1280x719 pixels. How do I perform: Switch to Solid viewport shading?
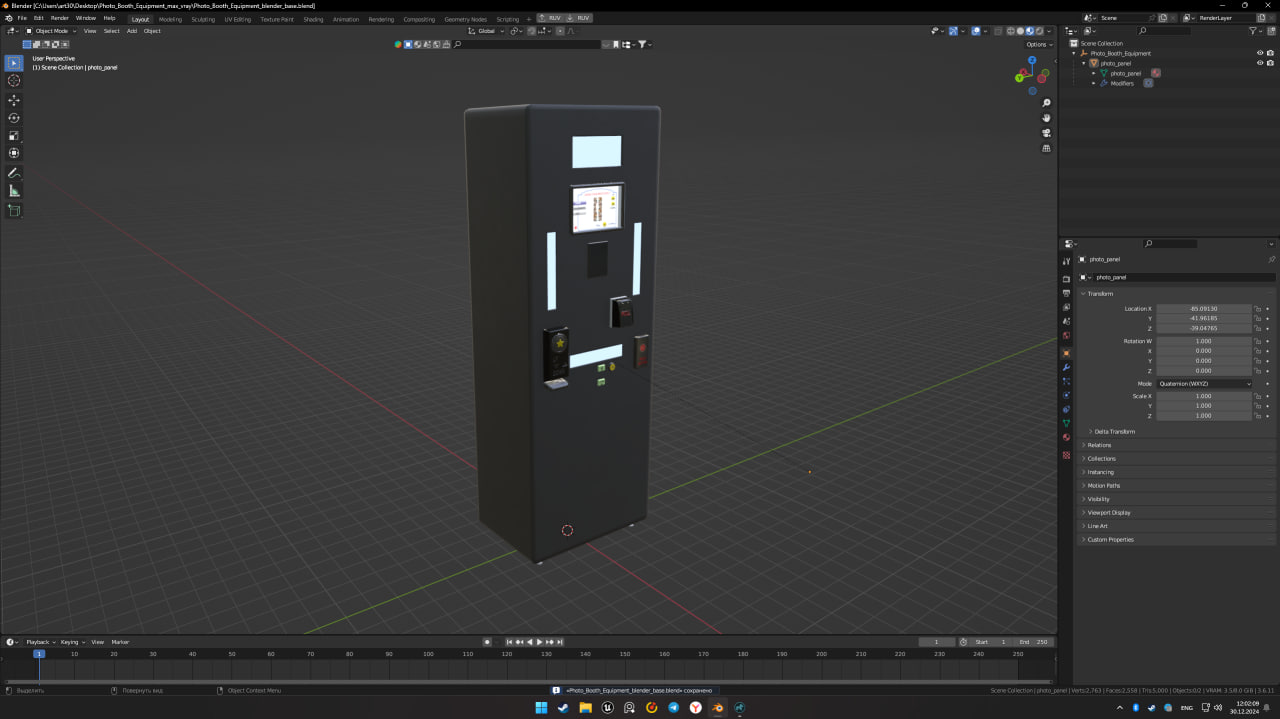pyautogui.click(x=1020, y=31)
